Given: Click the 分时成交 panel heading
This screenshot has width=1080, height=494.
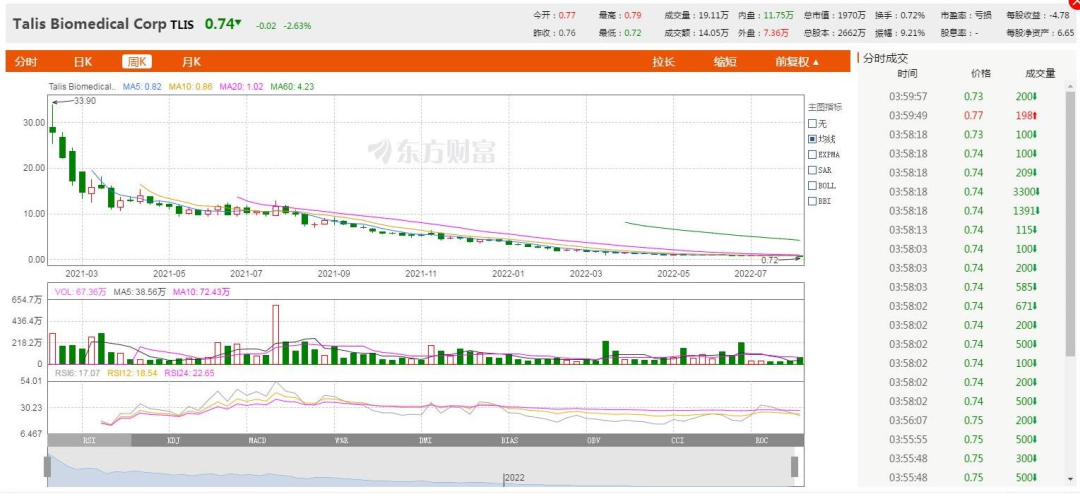Looking at the screenshot, I should coord(886,59).
